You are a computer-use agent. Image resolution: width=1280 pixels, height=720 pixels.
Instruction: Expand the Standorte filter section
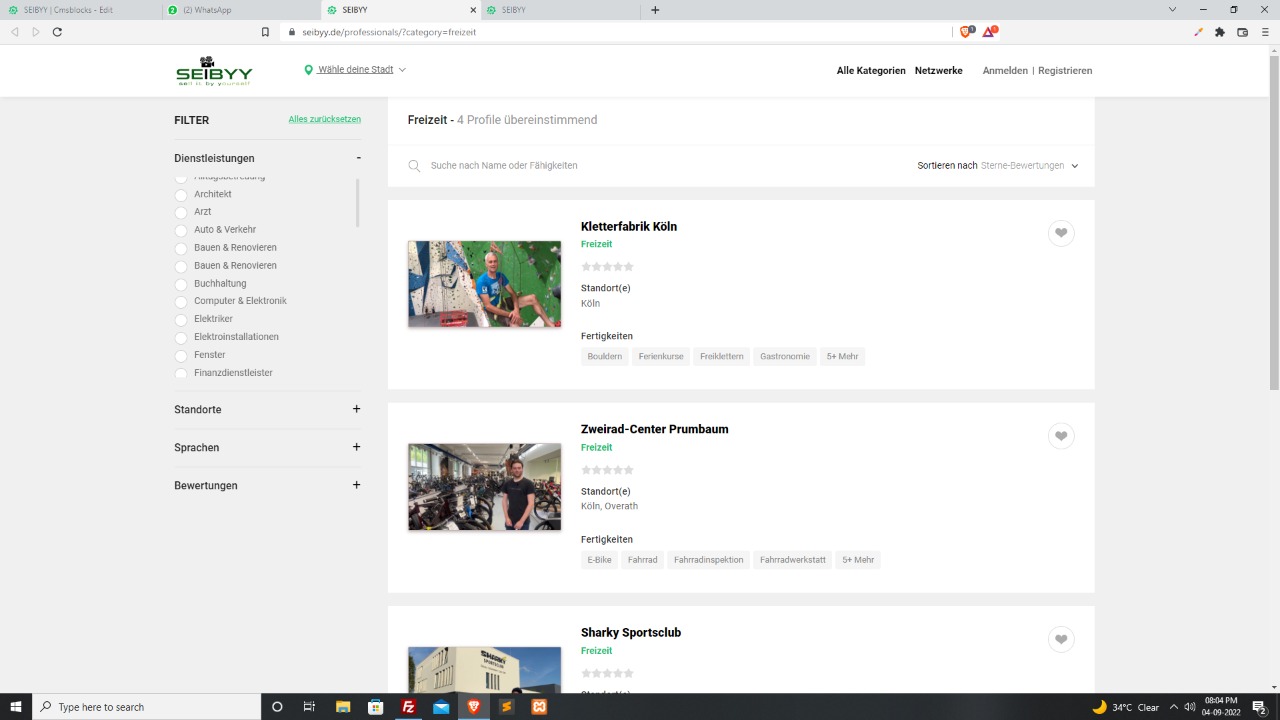click(356, 409)
